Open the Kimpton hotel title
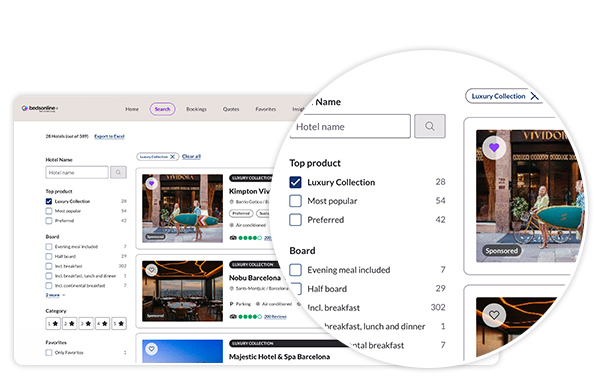 [249, 191]
